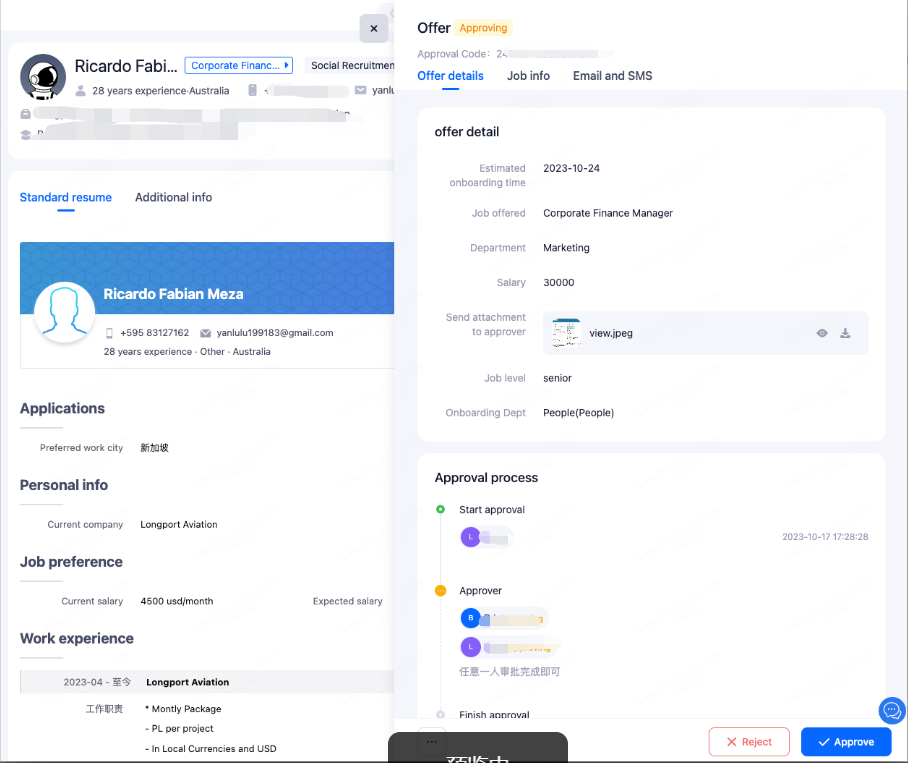Click the Marketing department value
This screenshot has width=908, height=763.
click(x=566, y=248)
